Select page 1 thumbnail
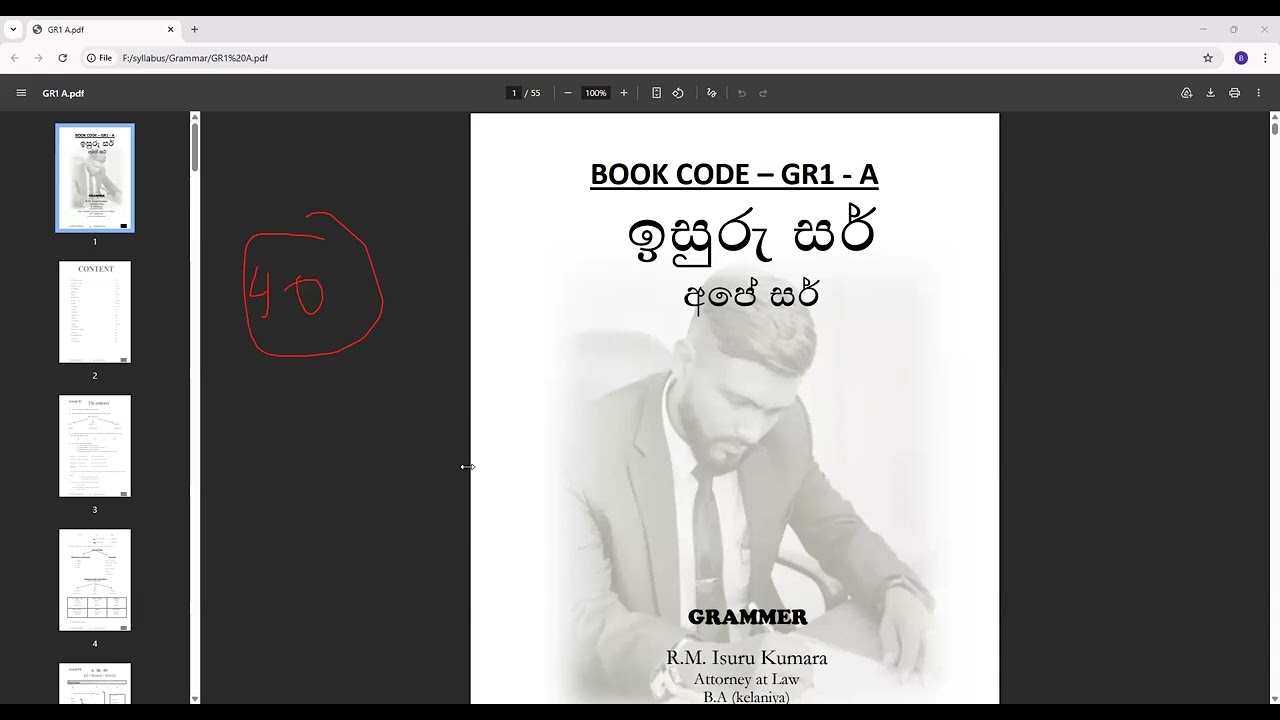 pos(95,178)
